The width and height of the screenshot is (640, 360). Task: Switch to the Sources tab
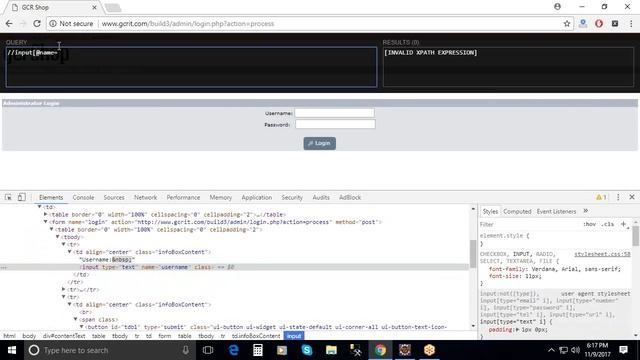pos(114,197)
